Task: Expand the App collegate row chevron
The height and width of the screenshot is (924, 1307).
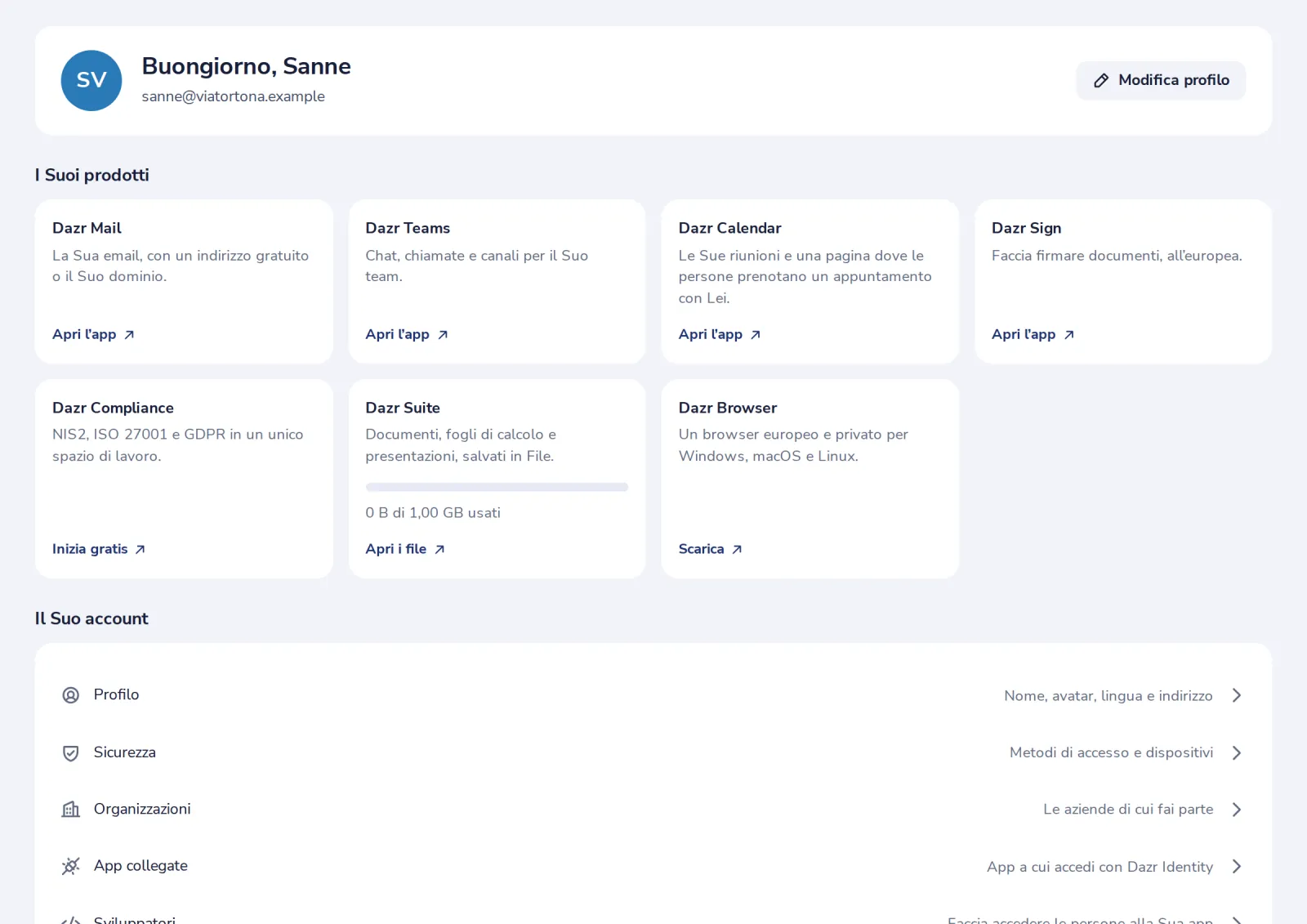Action: 1237,866
